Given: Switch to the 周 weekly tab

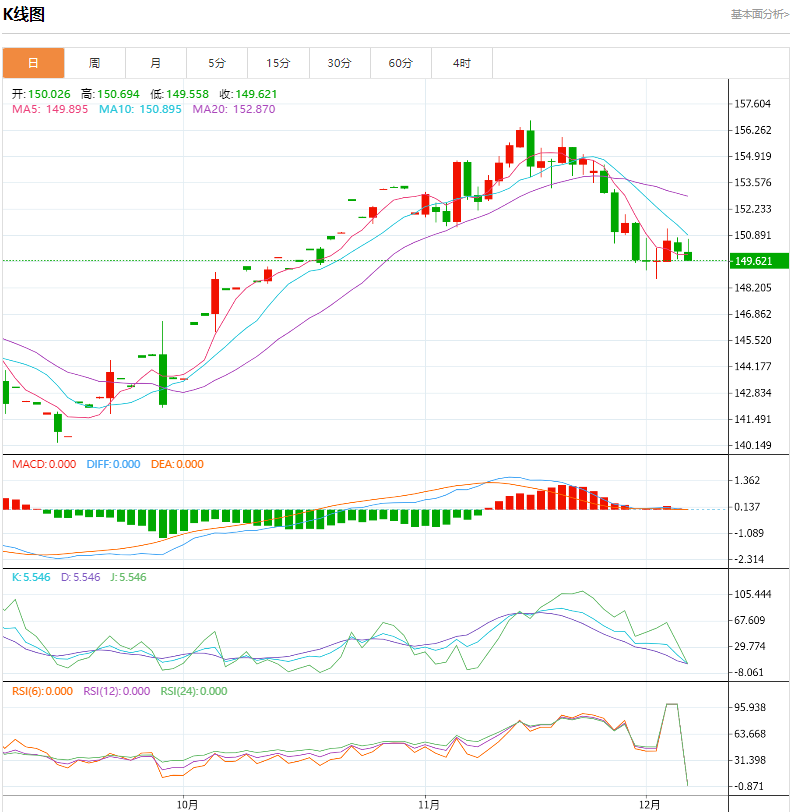Looking at the screenshot, I should point(95,63).
